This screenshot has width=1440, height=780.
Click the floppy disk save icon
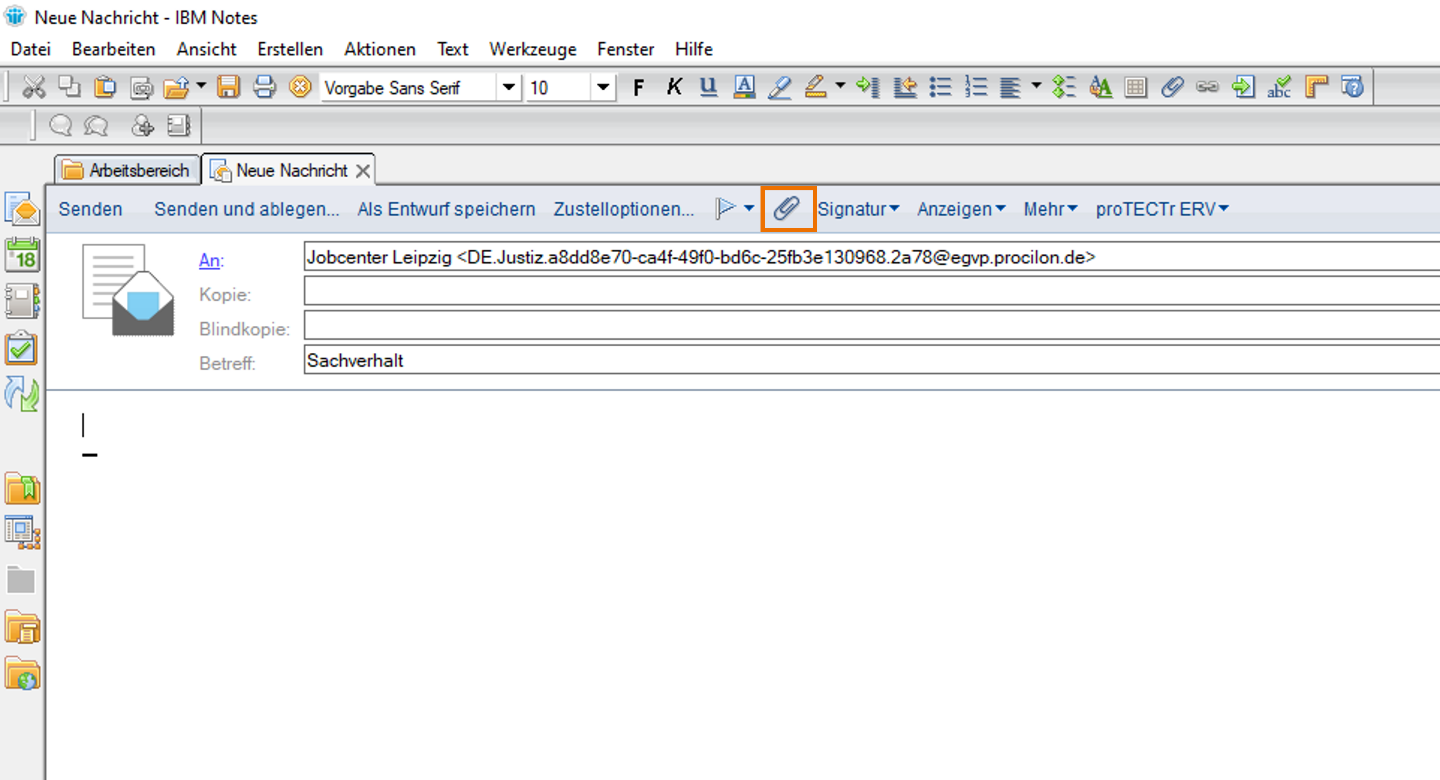click(229, 88)
